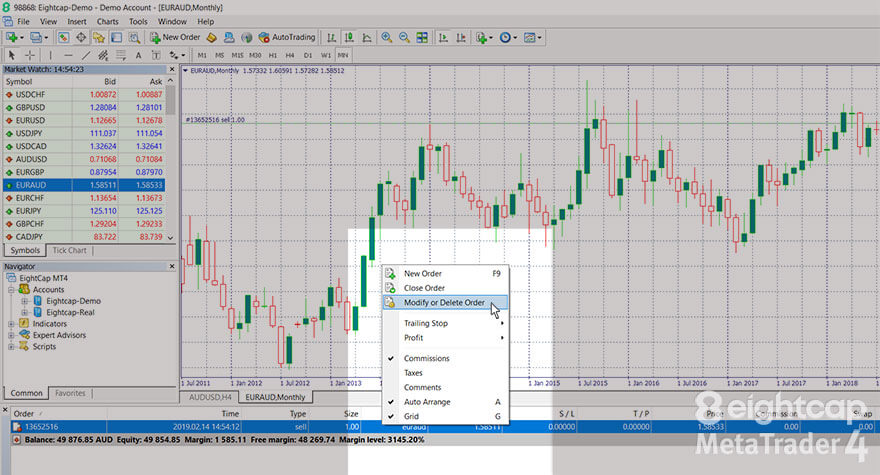Select the Fibonacci retracement tool
This screenshot has width=880, height=475.
click(x=121, y=55)
